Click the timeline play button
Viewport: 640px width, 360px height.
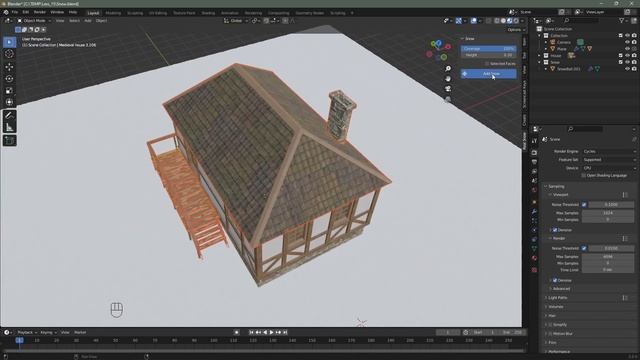click(x=271, y=332)
